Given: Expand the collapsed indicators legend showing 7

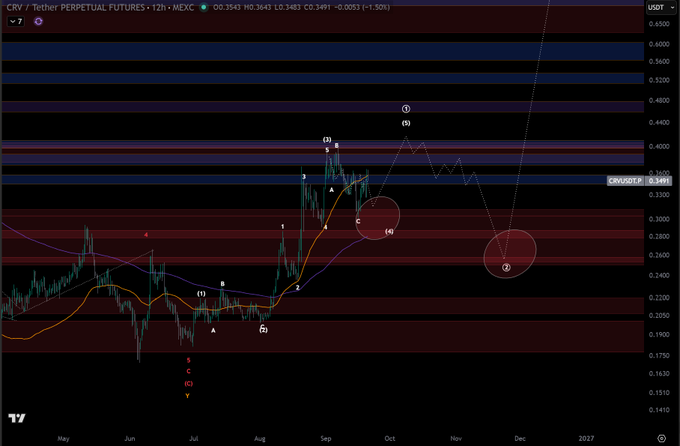Looking at the screenshot, I should point(16,21).
